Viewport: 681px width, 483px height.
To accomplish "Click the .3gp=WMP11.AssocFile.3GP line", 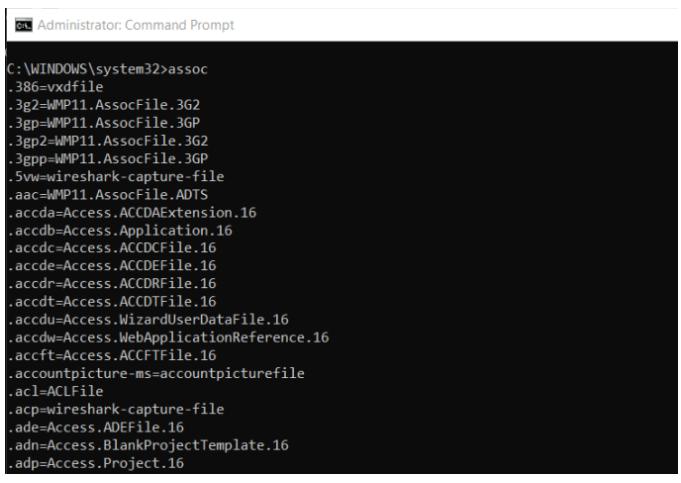I will coord(103,123).
